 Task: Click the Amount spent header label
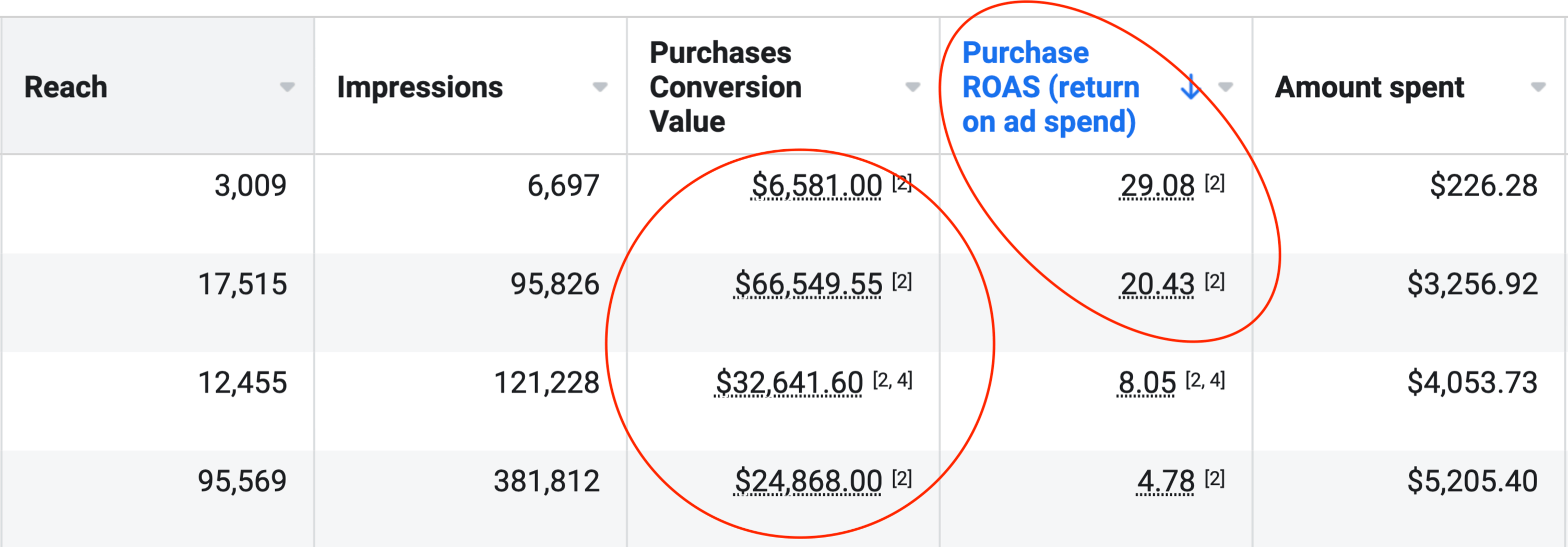point(1370,87)
